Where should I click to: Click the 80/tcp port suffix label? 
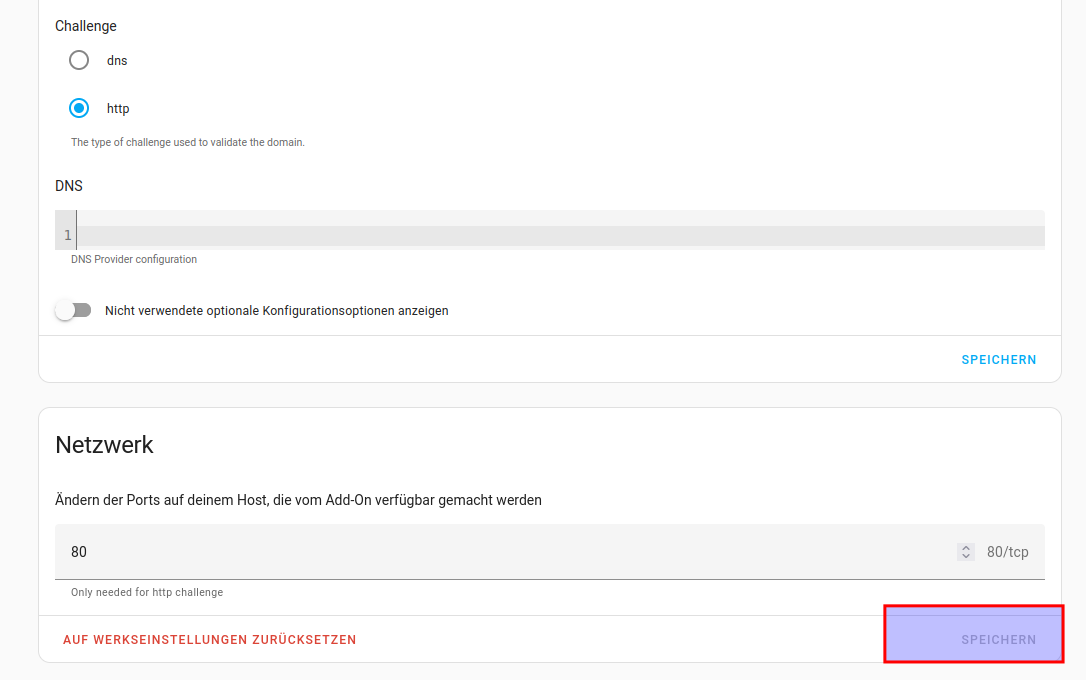pos(1007,552)
